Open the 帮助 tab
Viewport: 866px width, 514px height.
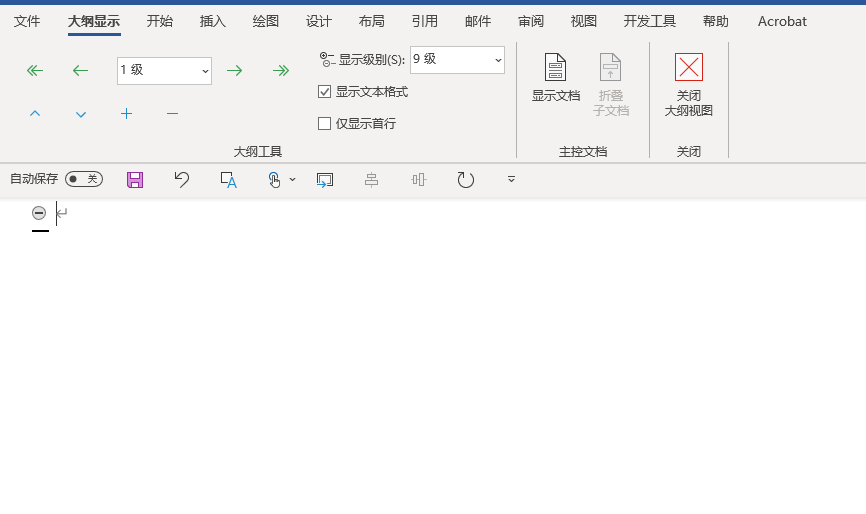pyautogui.click(x=716, y=22)
